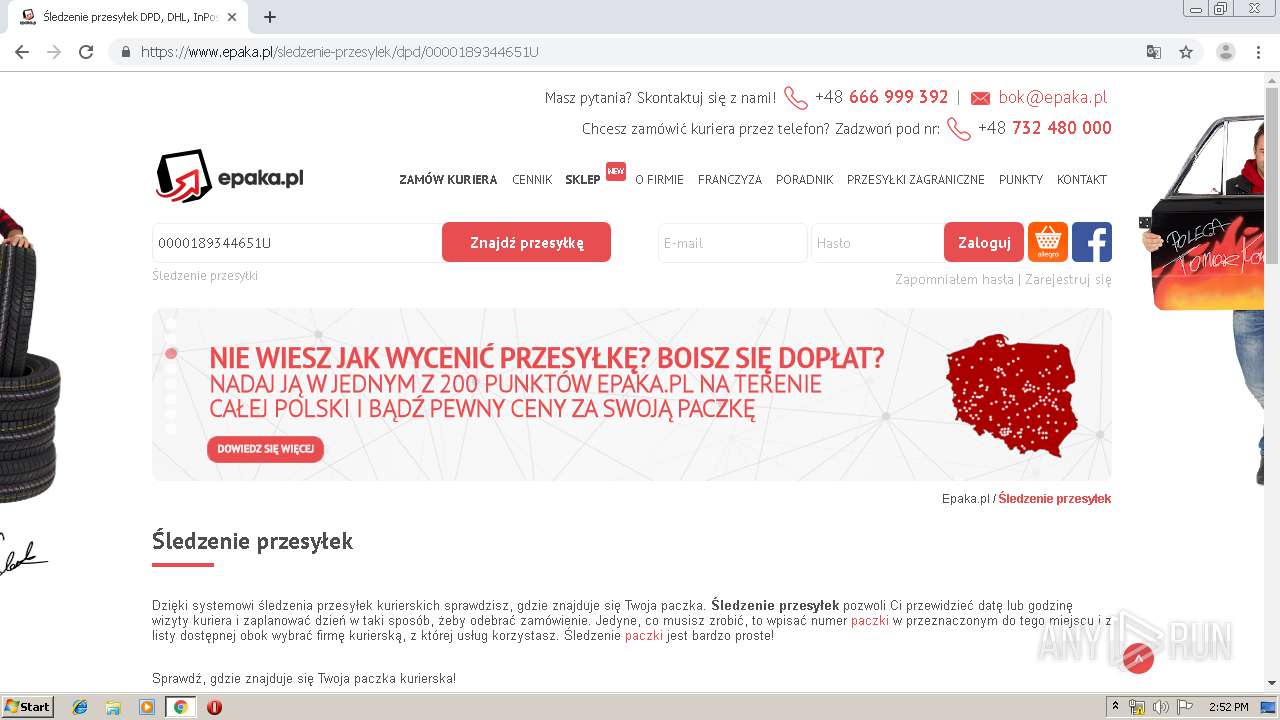This screenshot has height=720, width=1280.
Task: Click the epaka.pl logo
Action: click(230, 176)
